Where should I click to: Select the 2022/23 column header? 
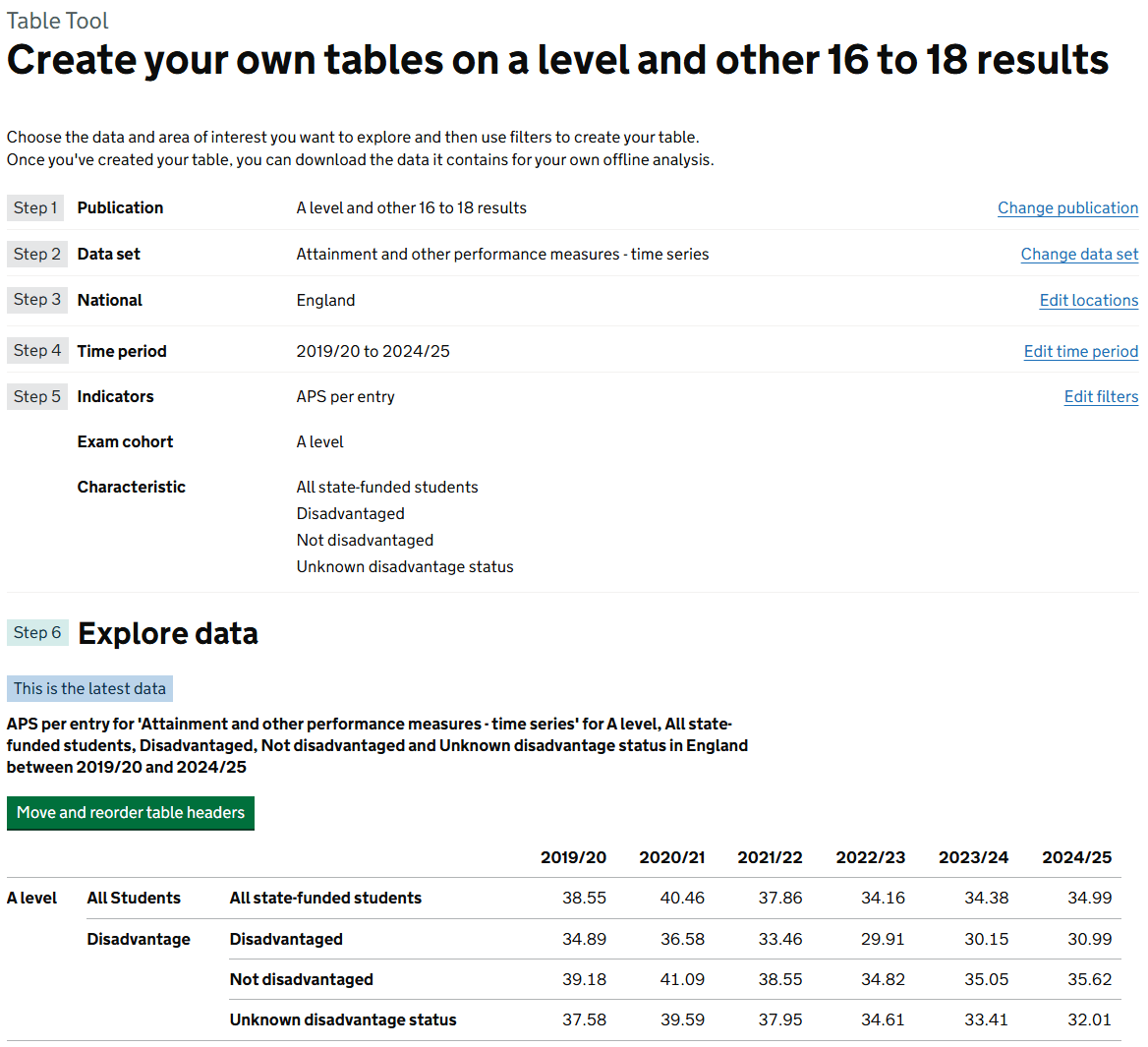pos(871,857)
